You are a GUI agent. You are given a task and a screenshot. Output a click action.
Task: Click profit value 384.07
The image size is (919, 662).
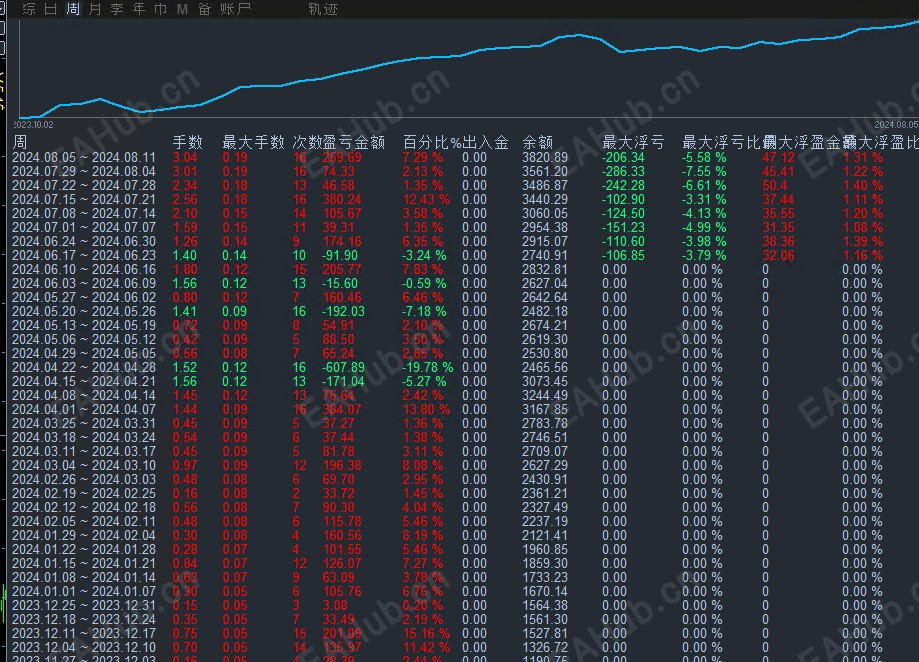pyautogui.click(x=342, y=410)
